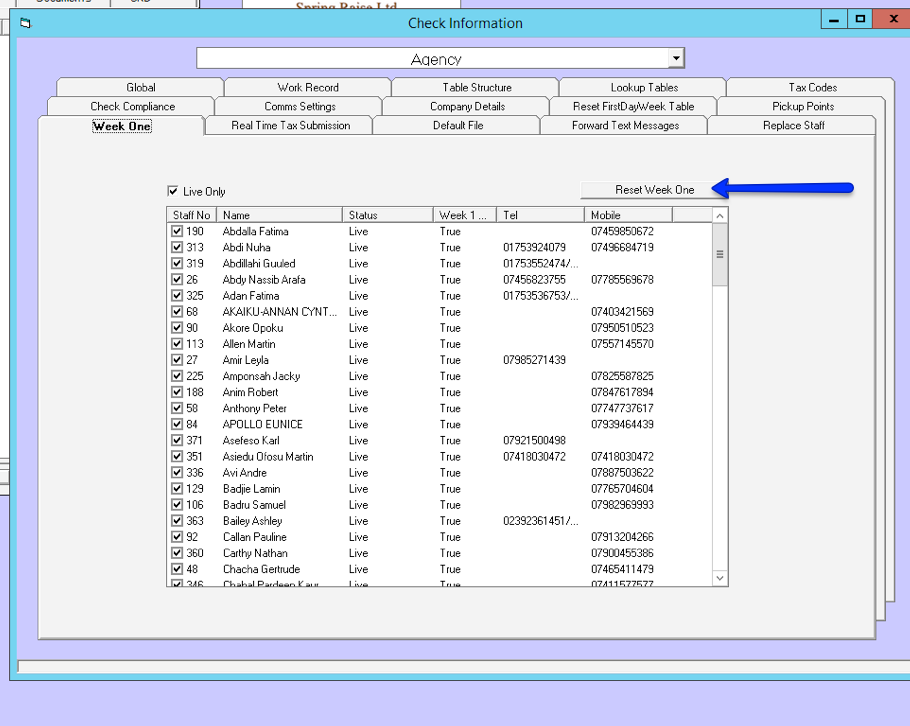Sort by the Mobile column header
Viewport: 910px width, 726px height.
click(628, 215)
